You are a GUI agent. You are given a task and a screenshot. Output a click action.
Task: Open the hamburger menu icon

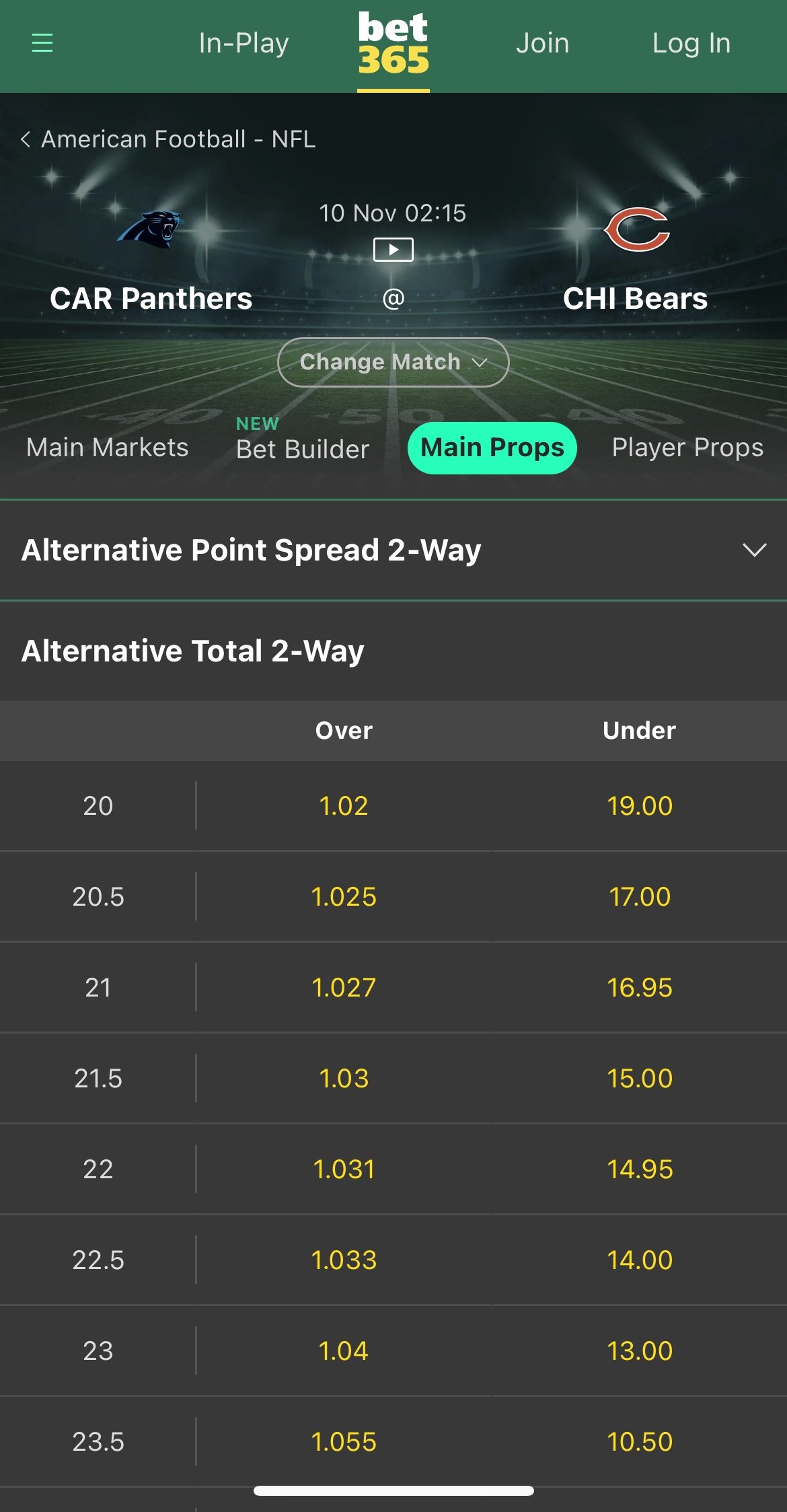pos(42,43)
